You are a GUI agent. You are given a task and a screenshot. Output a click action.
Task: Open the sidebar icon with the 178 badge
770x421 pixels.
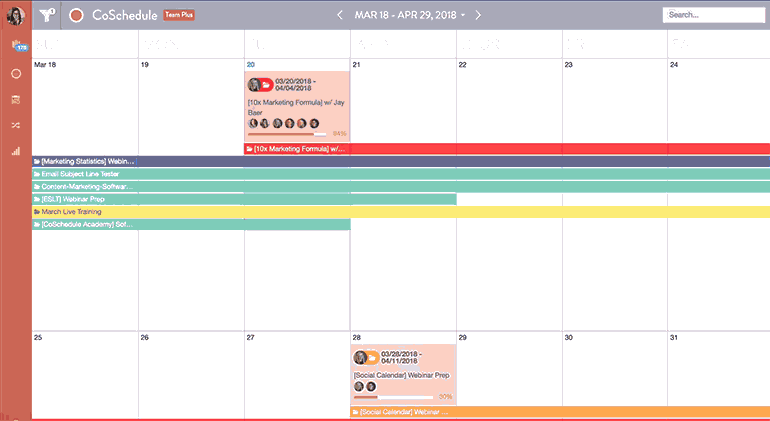19,46
